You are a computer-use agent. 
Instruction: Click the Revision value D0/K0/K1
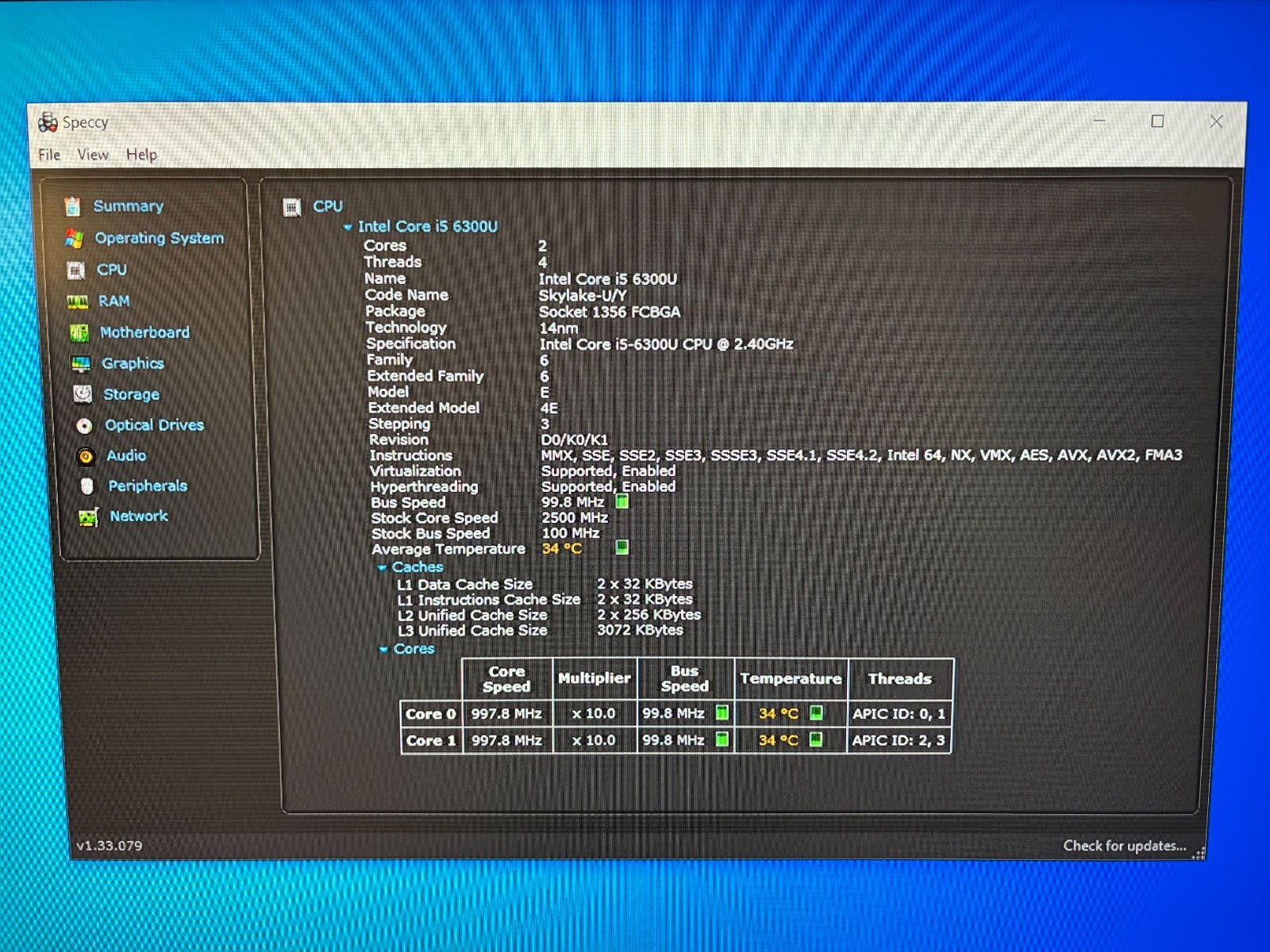click(575, 440)
